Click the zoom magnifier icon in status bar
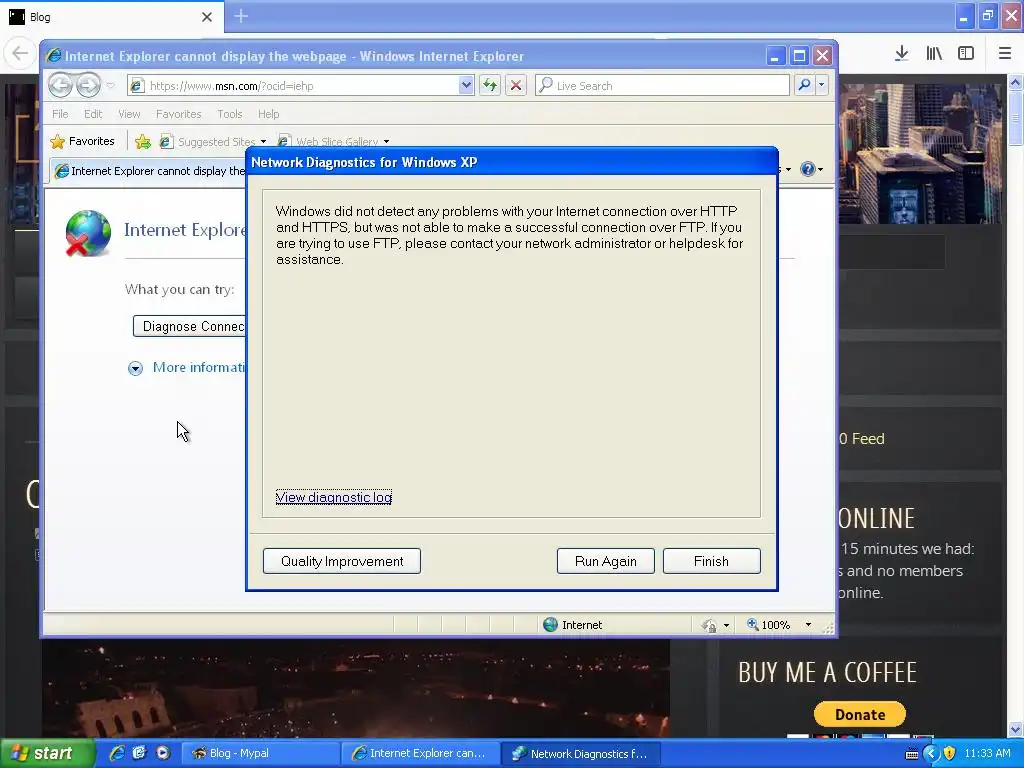 click(x=753, y=624)
